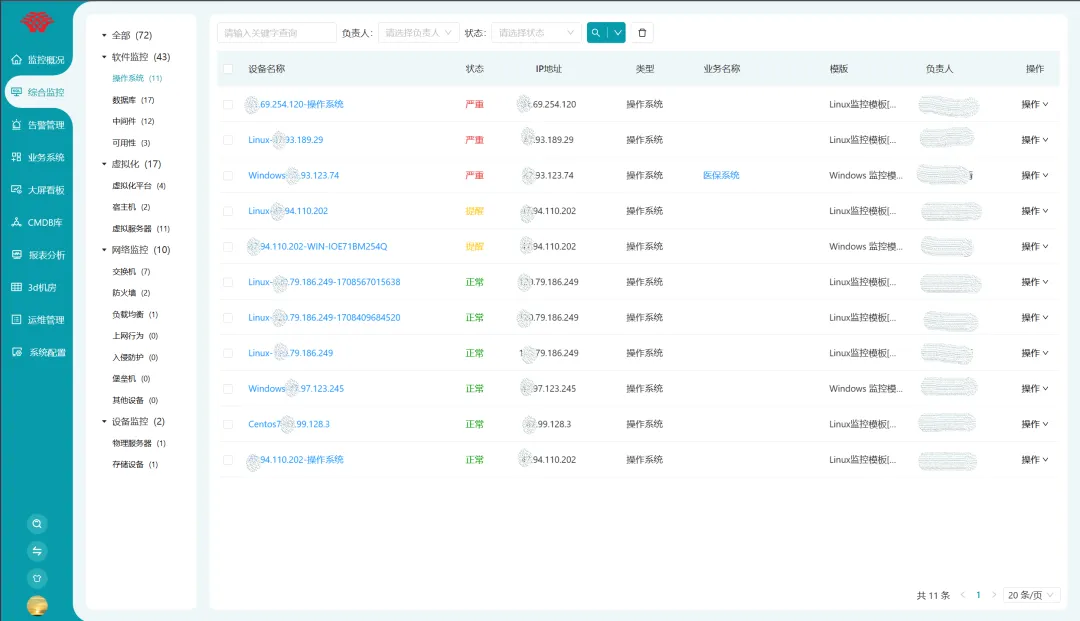Select 中间件 (12) in the tree
The height and width of the screenshot is (621, 1080).
(x=133, y=121)
